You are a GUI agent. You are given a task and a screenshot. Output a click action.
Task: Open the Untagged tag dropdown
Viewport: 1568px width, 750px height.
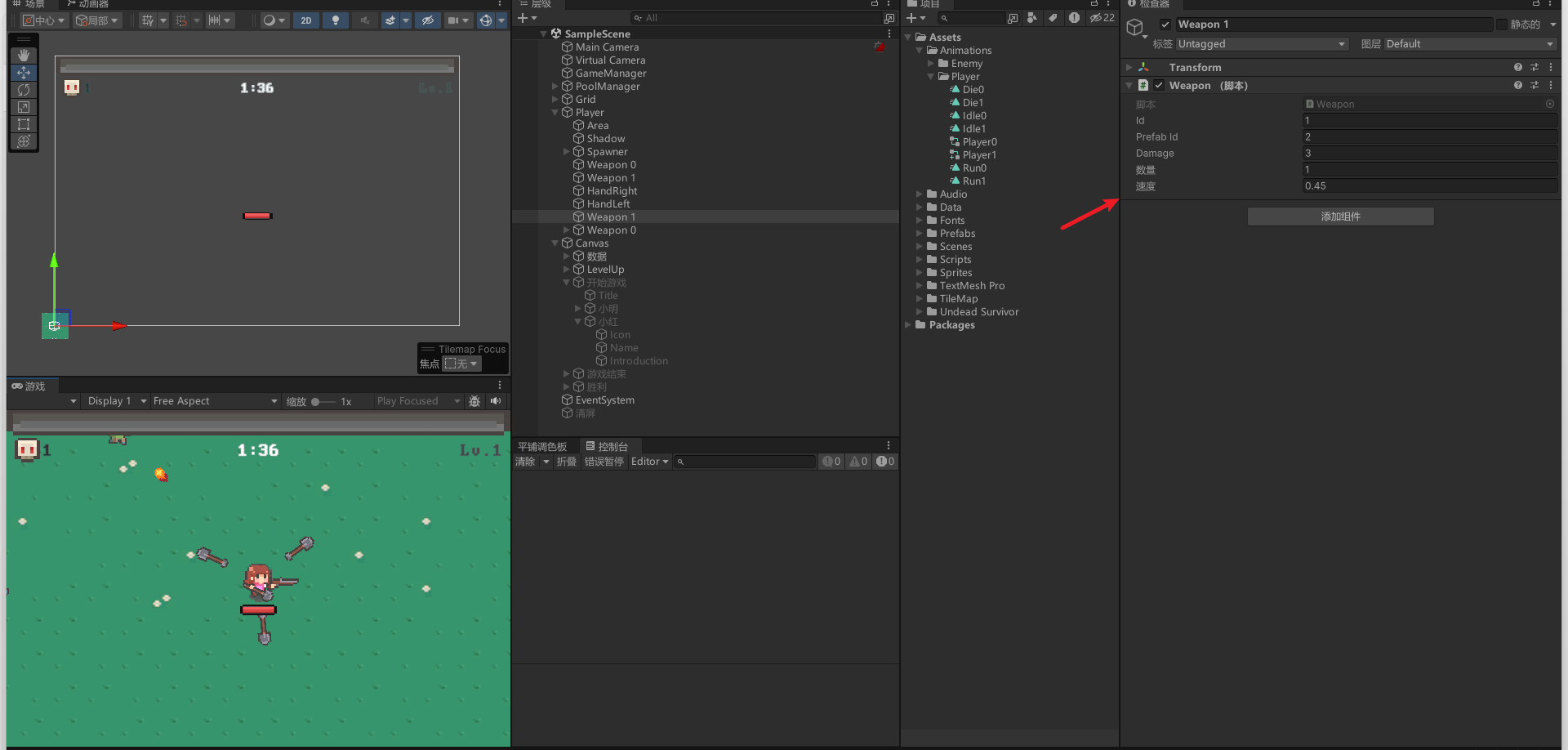pyautogui.click(x=1262, y=43)
